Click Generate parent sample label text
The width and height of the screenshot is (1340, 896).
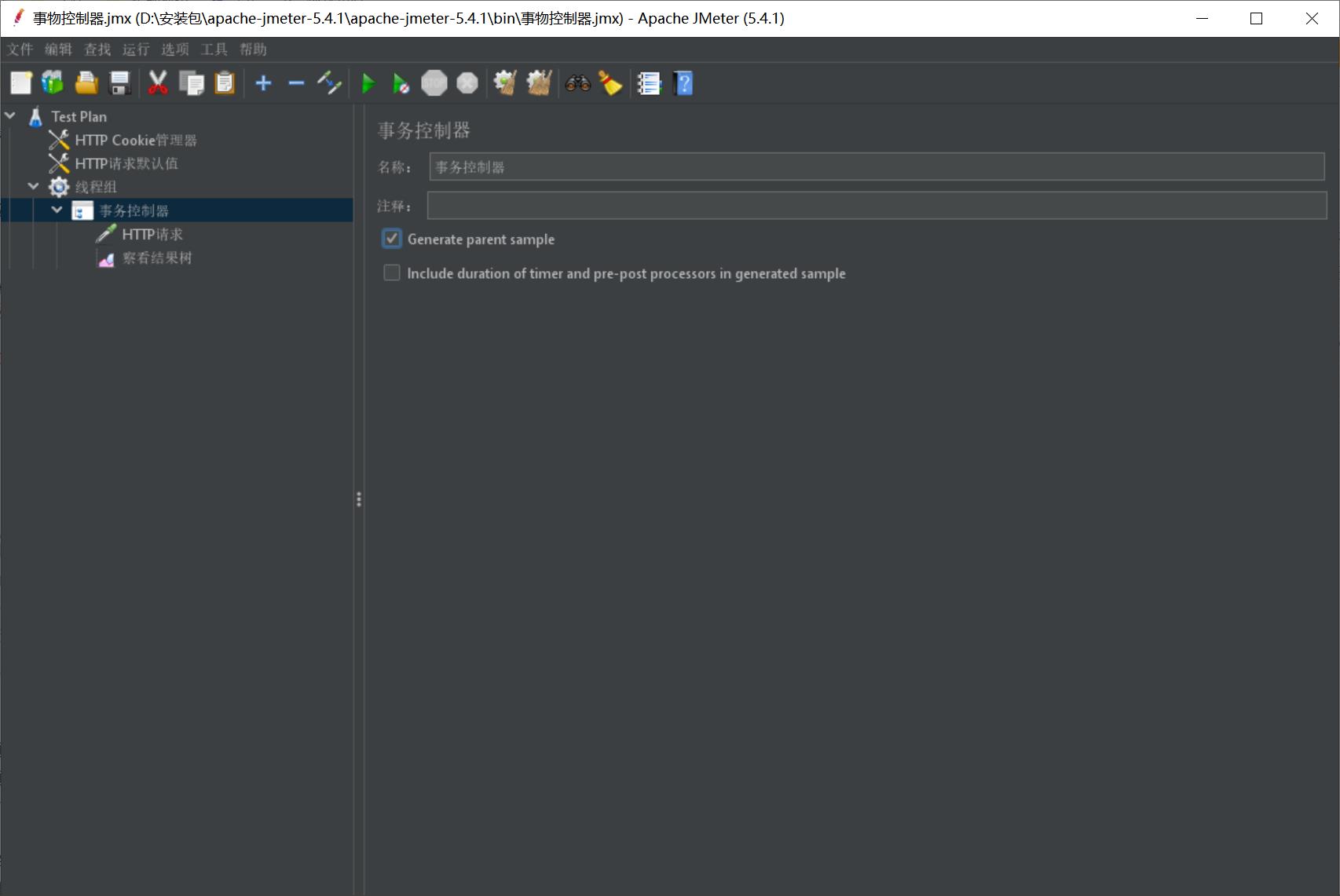click(x=481, y=240)
